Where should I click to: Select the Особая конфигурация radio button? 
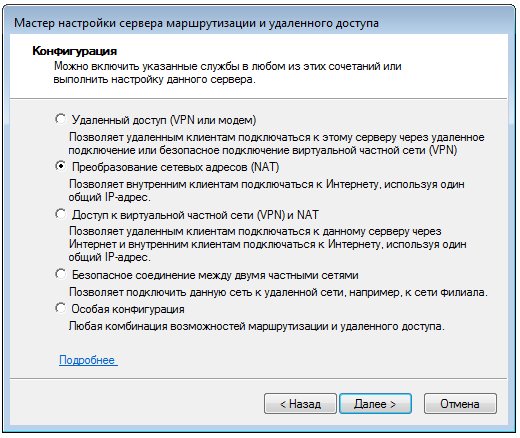tap(60, 308)
